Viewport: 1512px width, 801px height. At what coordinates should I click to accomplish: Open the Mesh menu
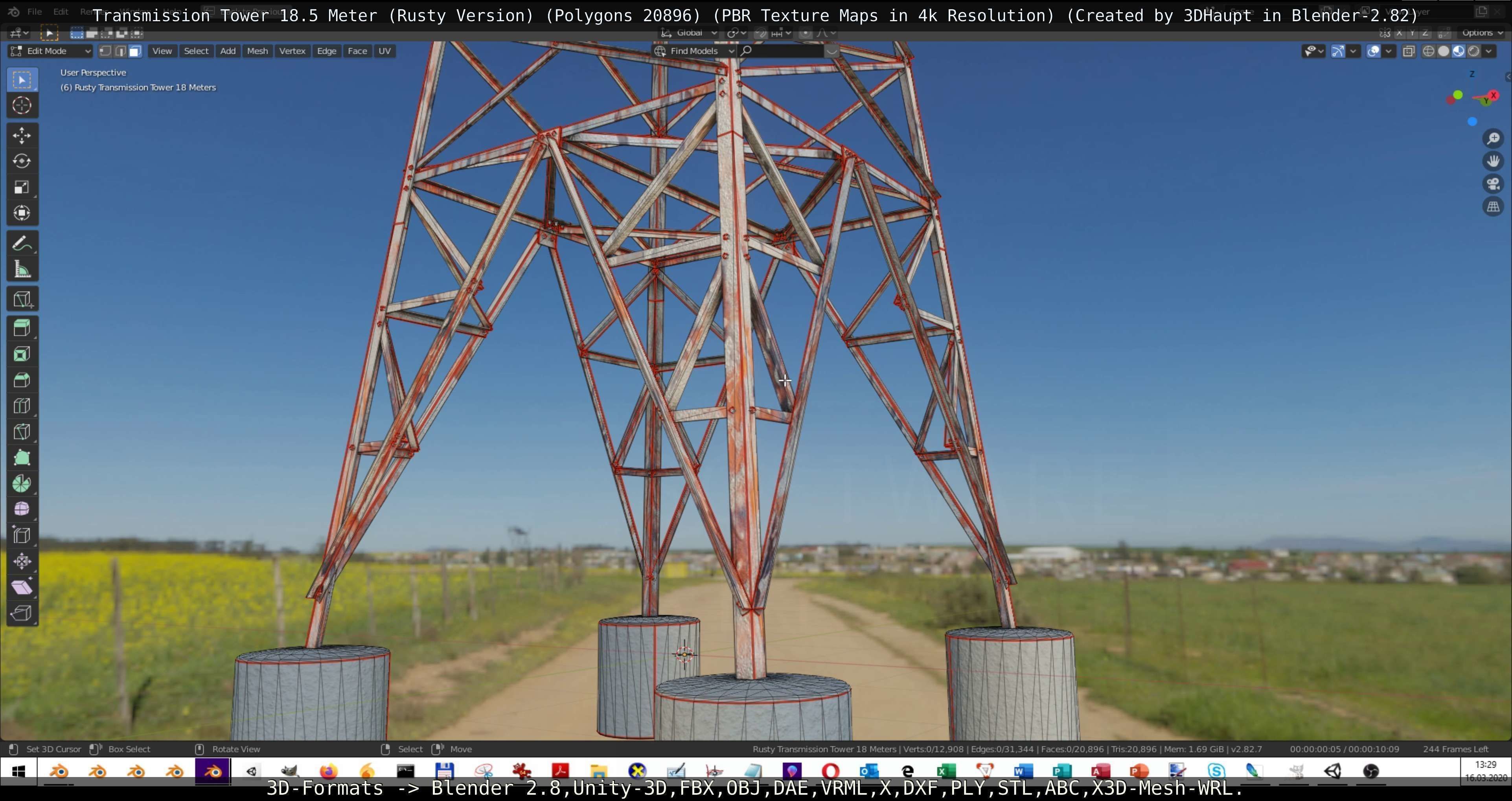click(x=257, y=51)
